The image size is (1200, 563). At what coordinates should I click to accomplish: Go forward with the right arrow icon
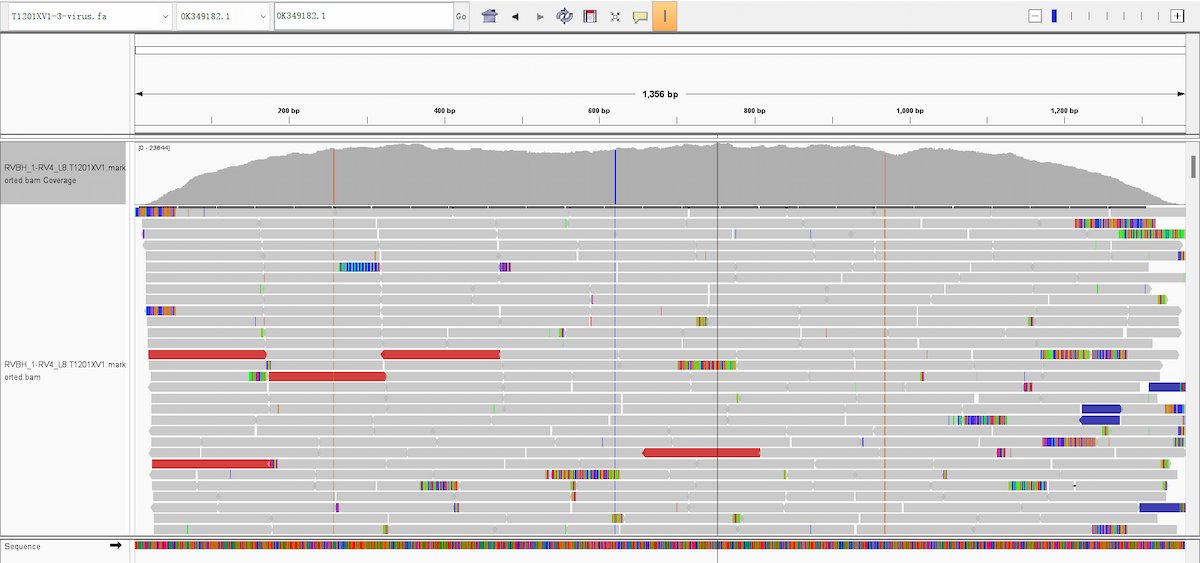(x=540, y=16)
